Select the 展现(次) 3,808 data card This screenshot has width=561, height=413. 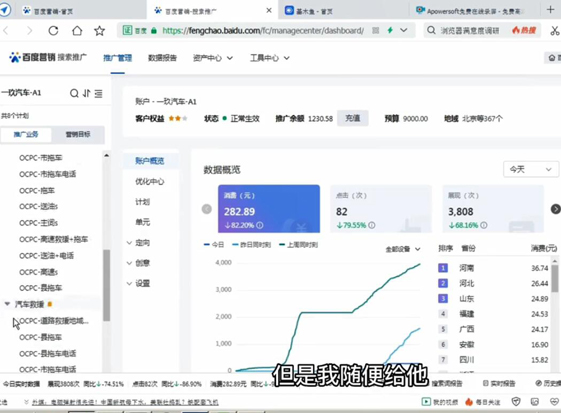493,209
